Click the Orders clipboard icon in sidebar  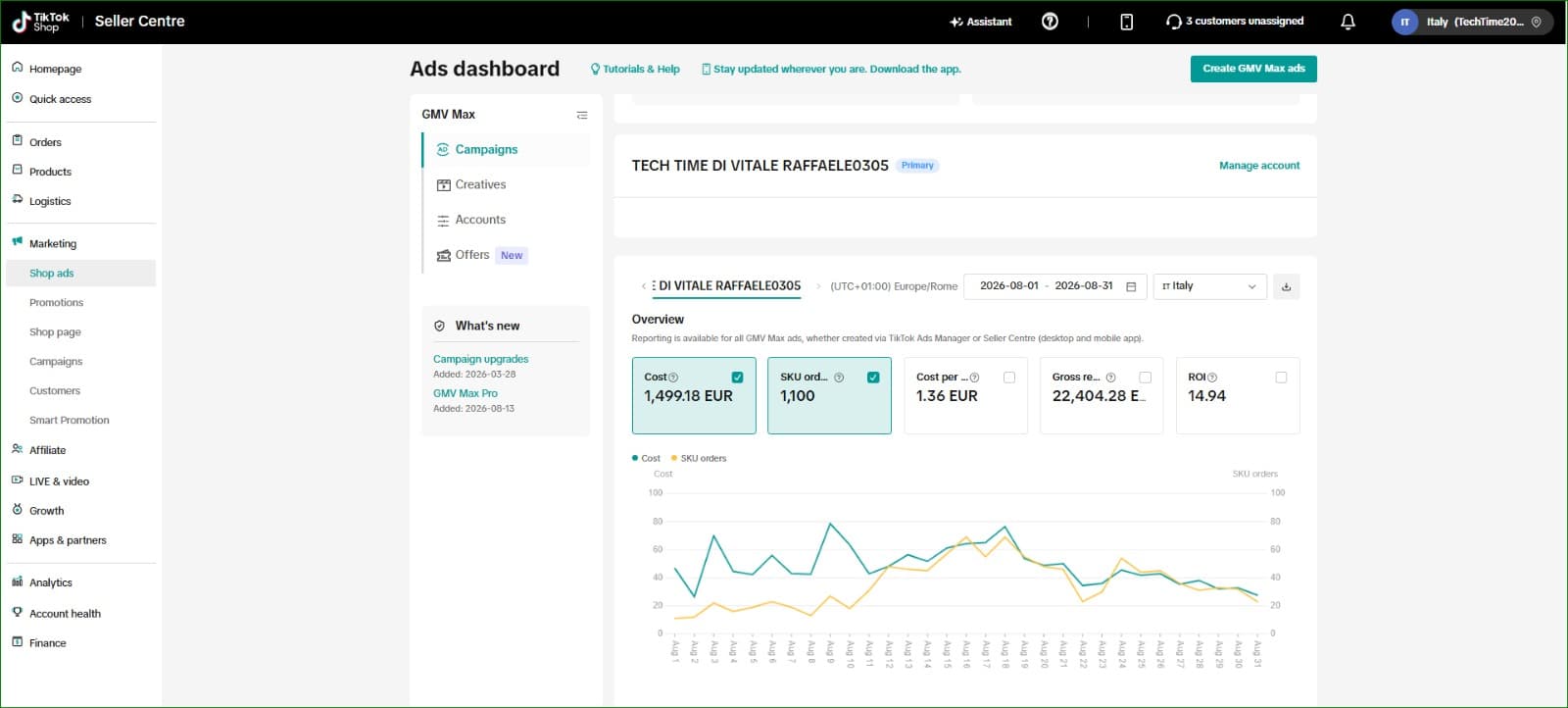click(18, 141)
